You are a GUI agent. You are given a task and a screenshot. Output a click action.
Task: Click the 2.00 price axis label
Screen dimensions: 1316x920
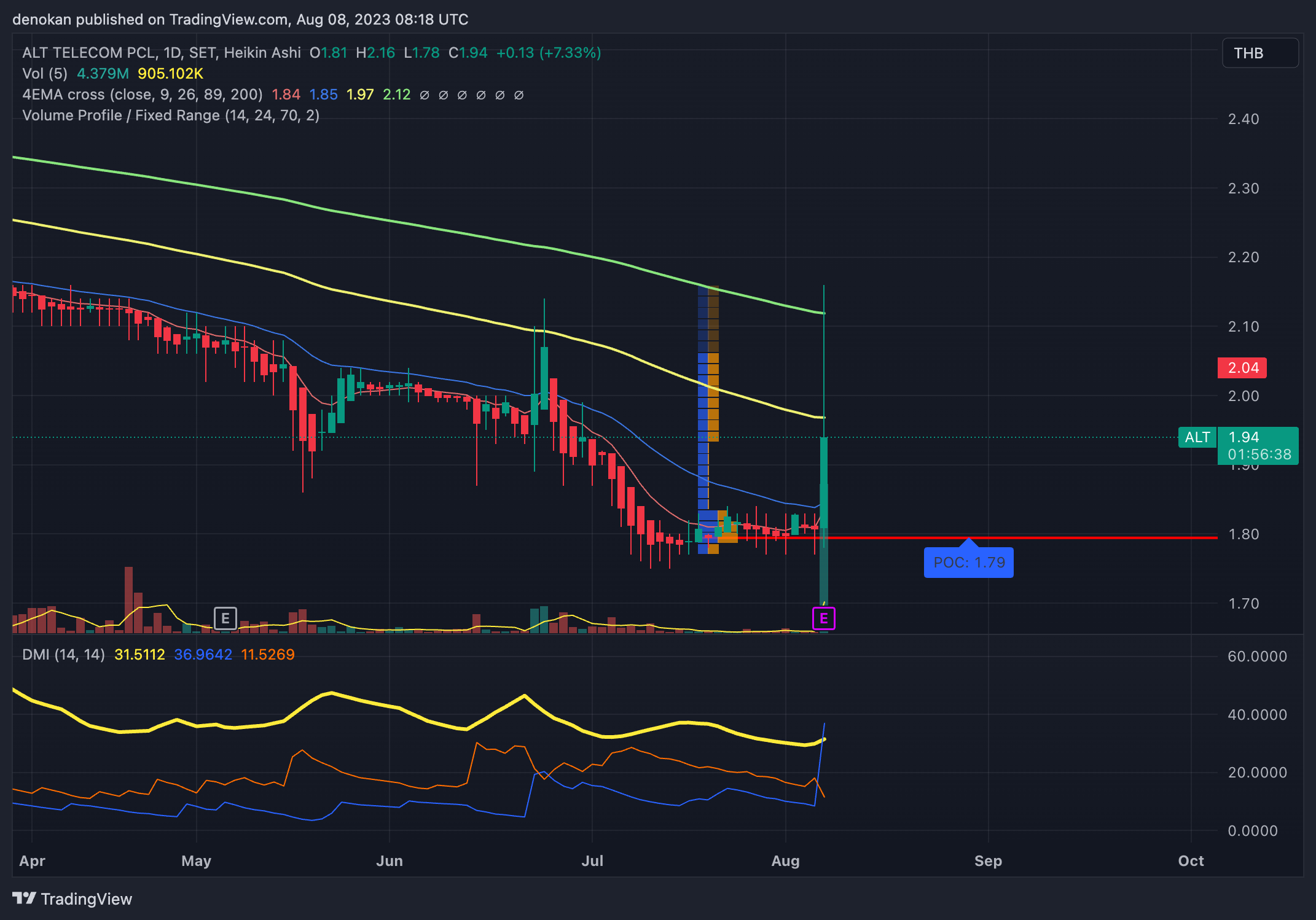(1244, 396)
